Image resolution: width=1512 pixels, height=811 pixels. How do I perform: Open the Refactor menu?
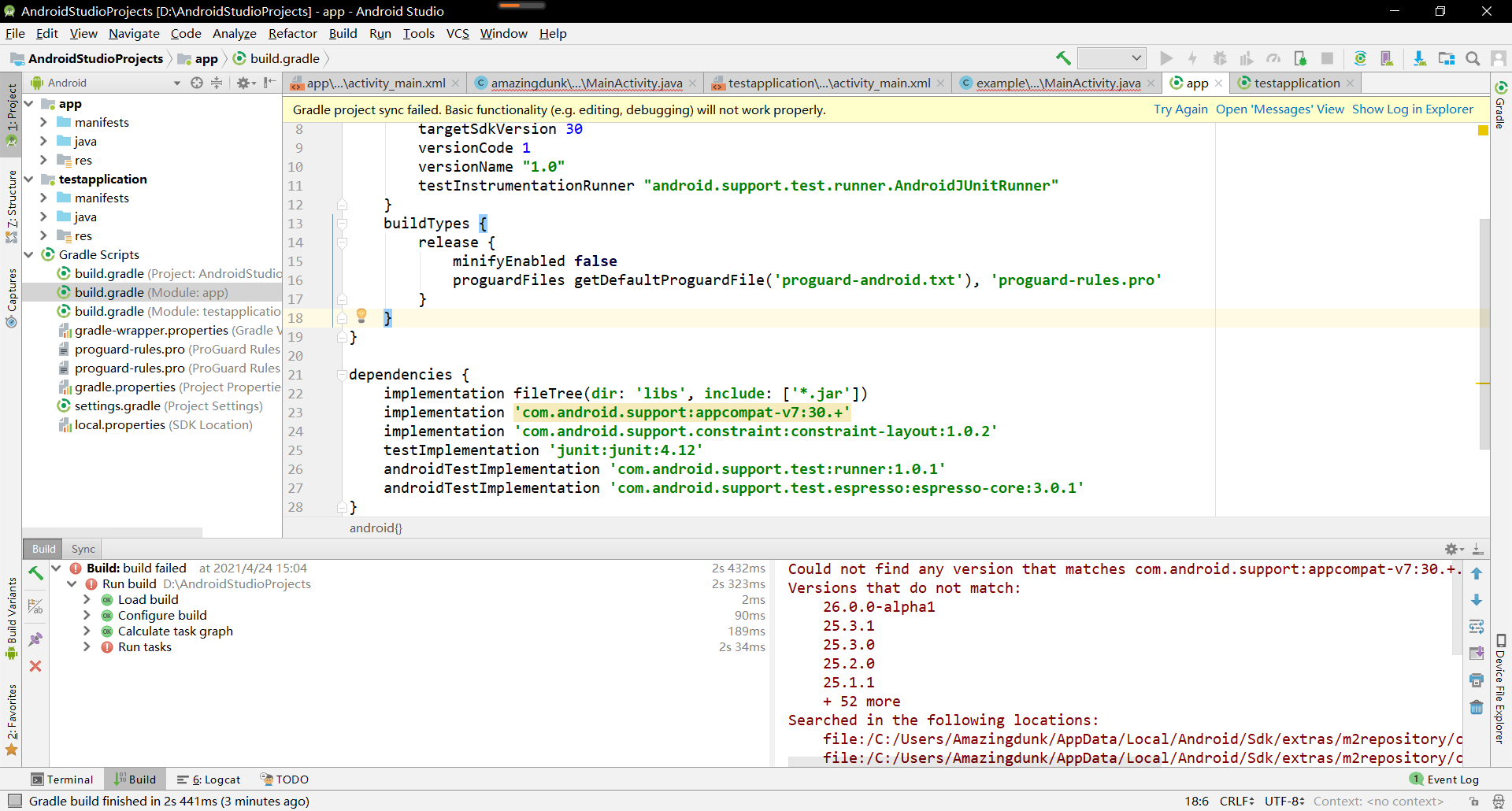click(292, 33)
